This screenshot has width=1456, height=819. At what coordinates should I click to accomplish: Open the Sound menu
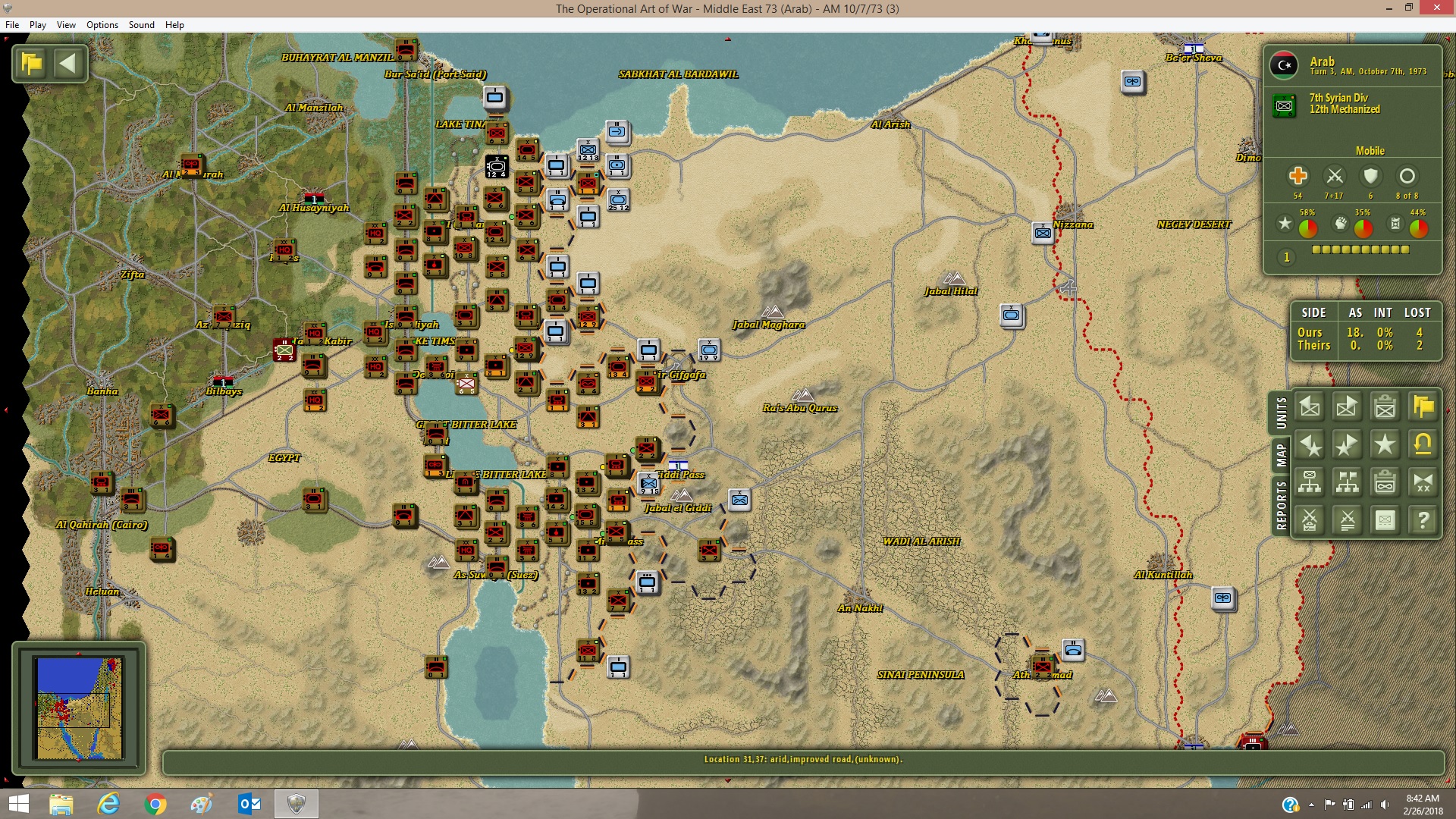coord(142,25)
